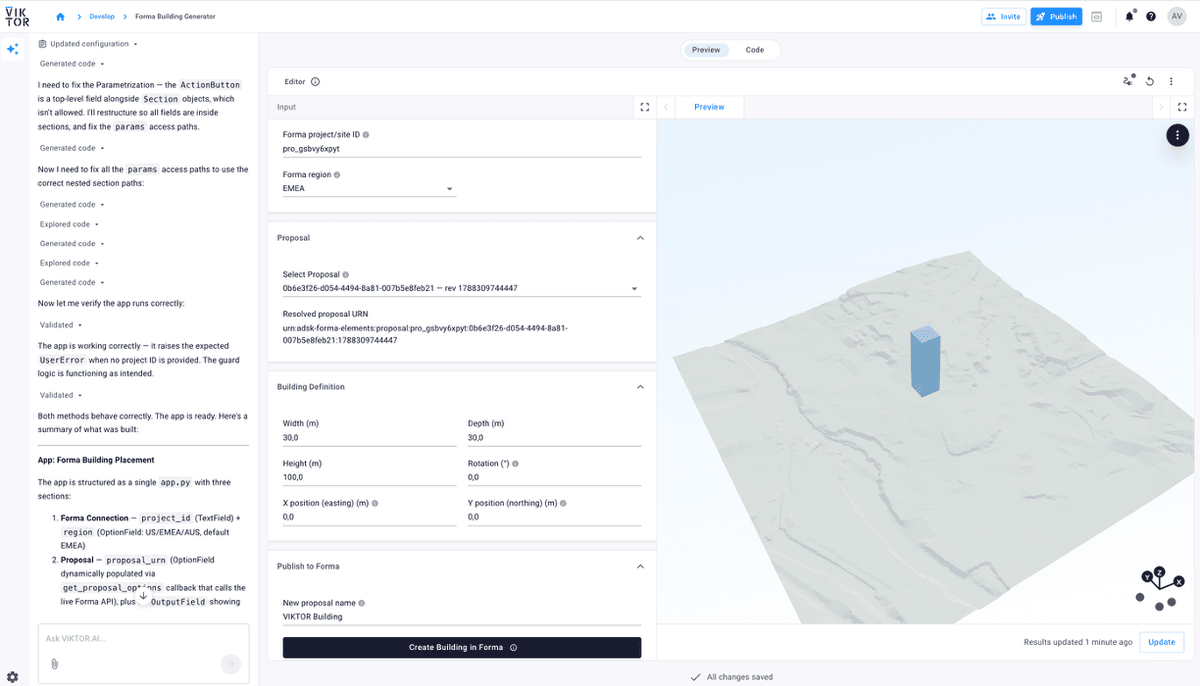1200x686 pixels.
Task: Expand the Updated configuration step
Action: coord(88,44)
